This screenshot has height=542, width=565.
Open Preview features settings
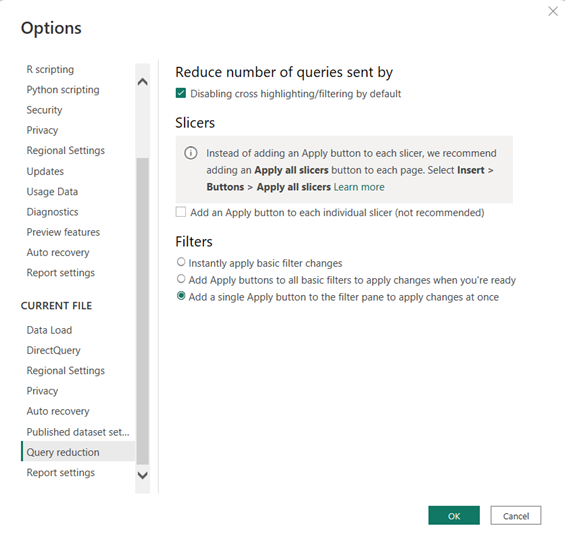pyautogui.click(x=63, y=232)
